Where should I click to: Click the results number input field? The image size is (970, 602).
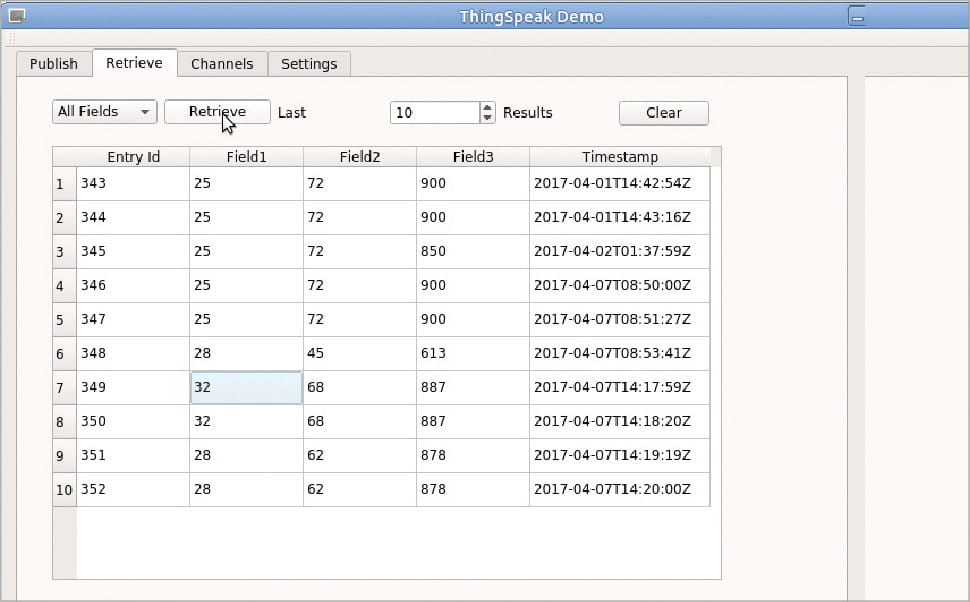coord(435,113)
